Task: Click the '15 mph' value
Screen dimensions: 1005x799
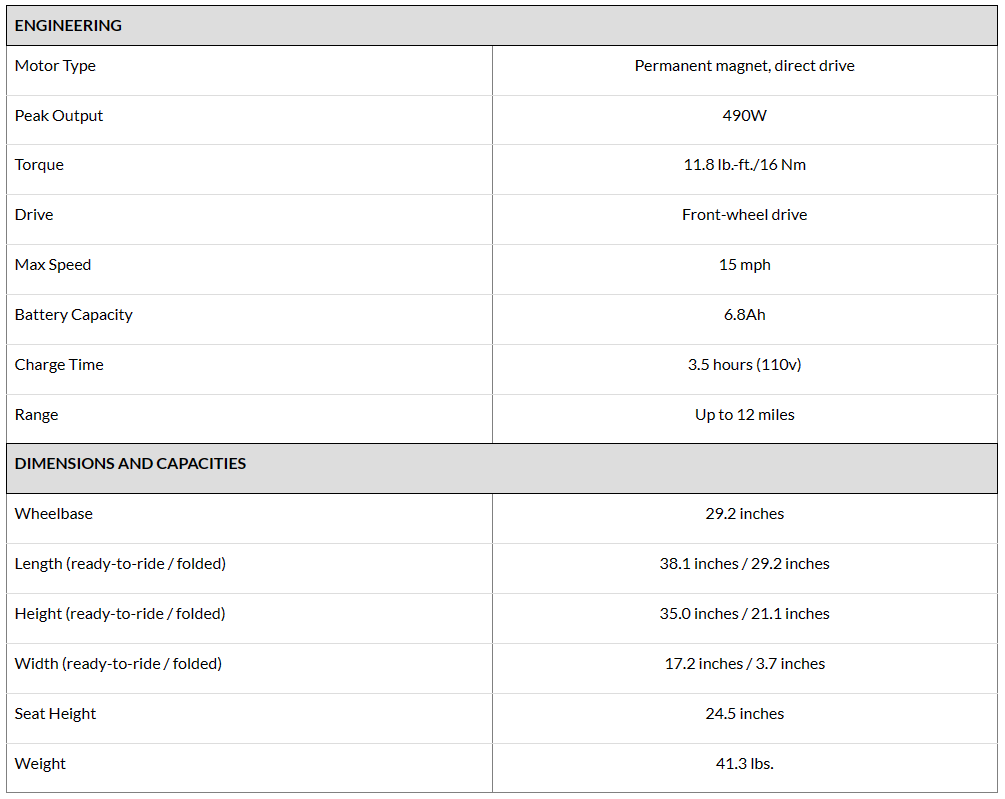Action: [744, 265]
